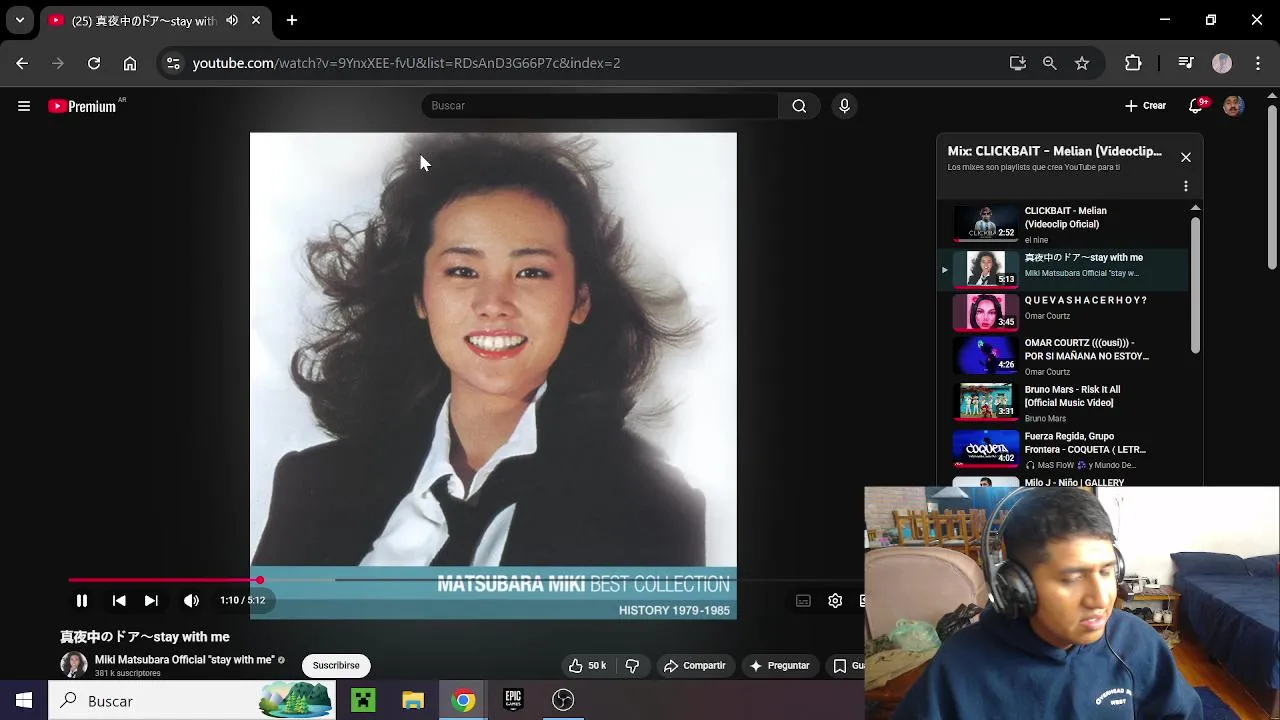The image size is (1280, 720).
Task: Open the Crear menu
Action: click(1145, 106)
